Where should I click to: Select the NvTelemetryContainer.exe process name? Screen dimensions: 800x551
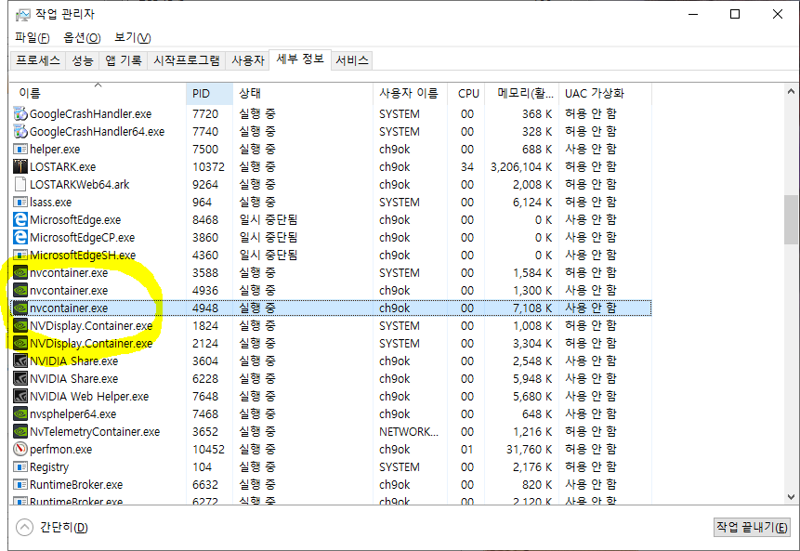95,432
